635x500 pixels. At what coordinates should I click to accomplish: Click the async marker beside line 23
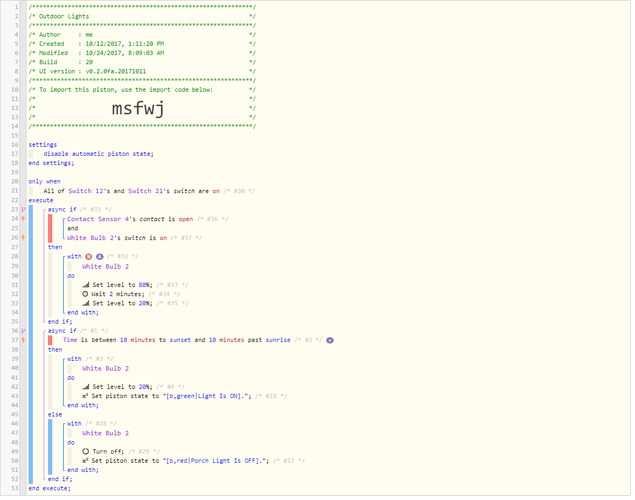pyautogui.click(x=23, y=209)
